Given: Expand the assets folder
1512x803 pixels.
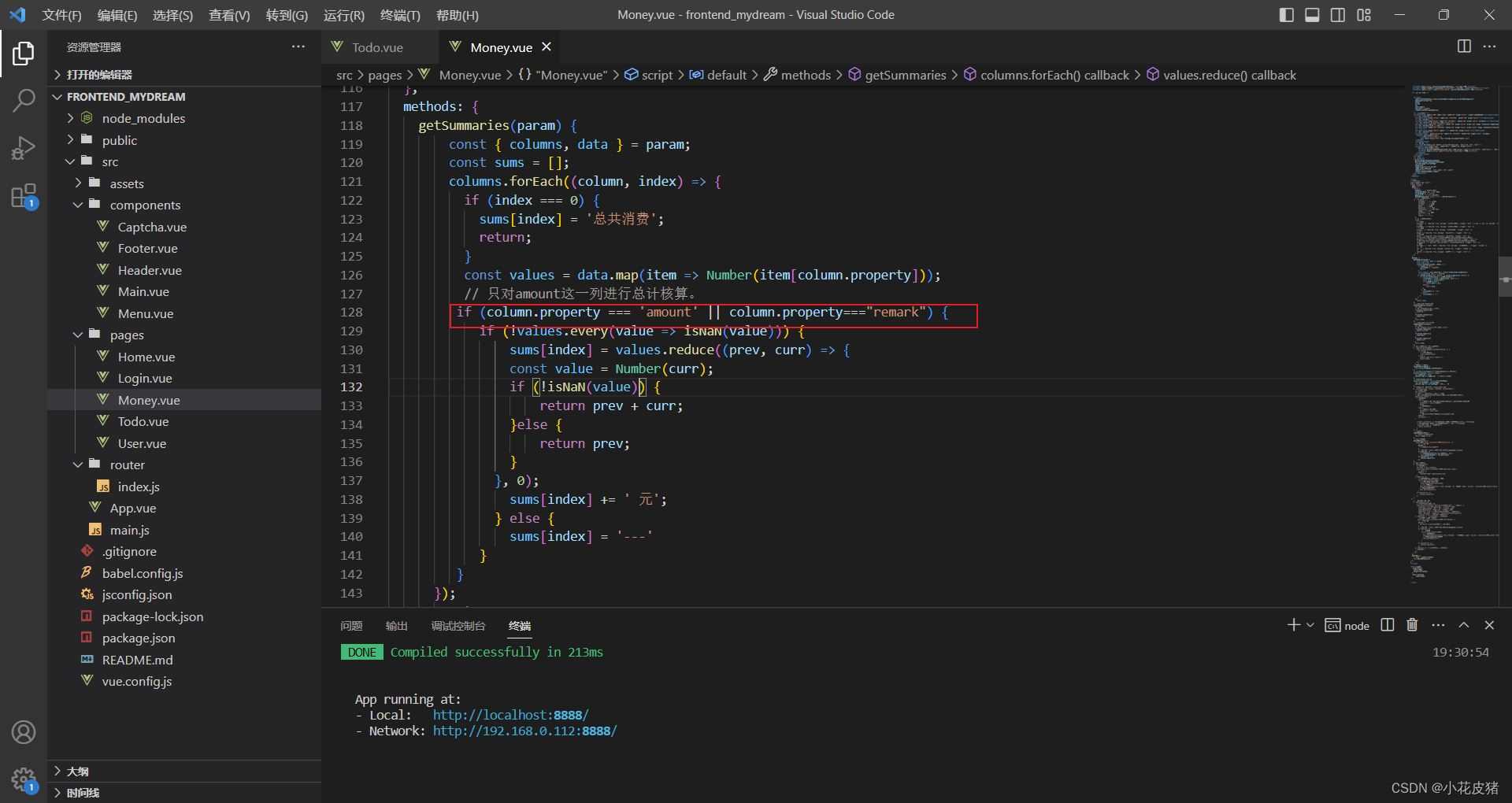Looking at the screenshot, I should (x=184, y=183).
